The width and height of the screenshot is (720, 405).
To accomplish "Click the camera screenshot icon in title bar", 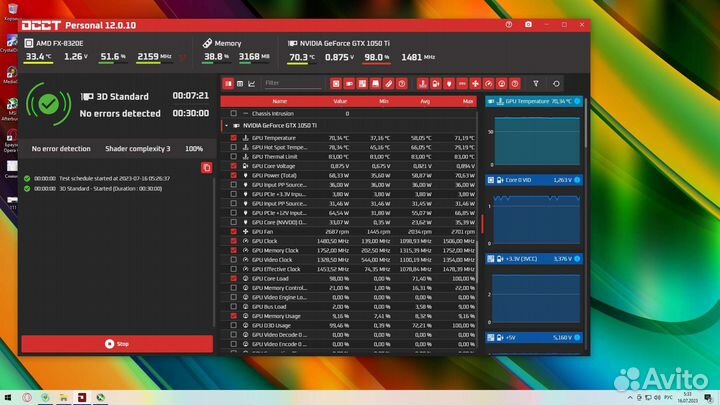I will (x=528, y=24).
